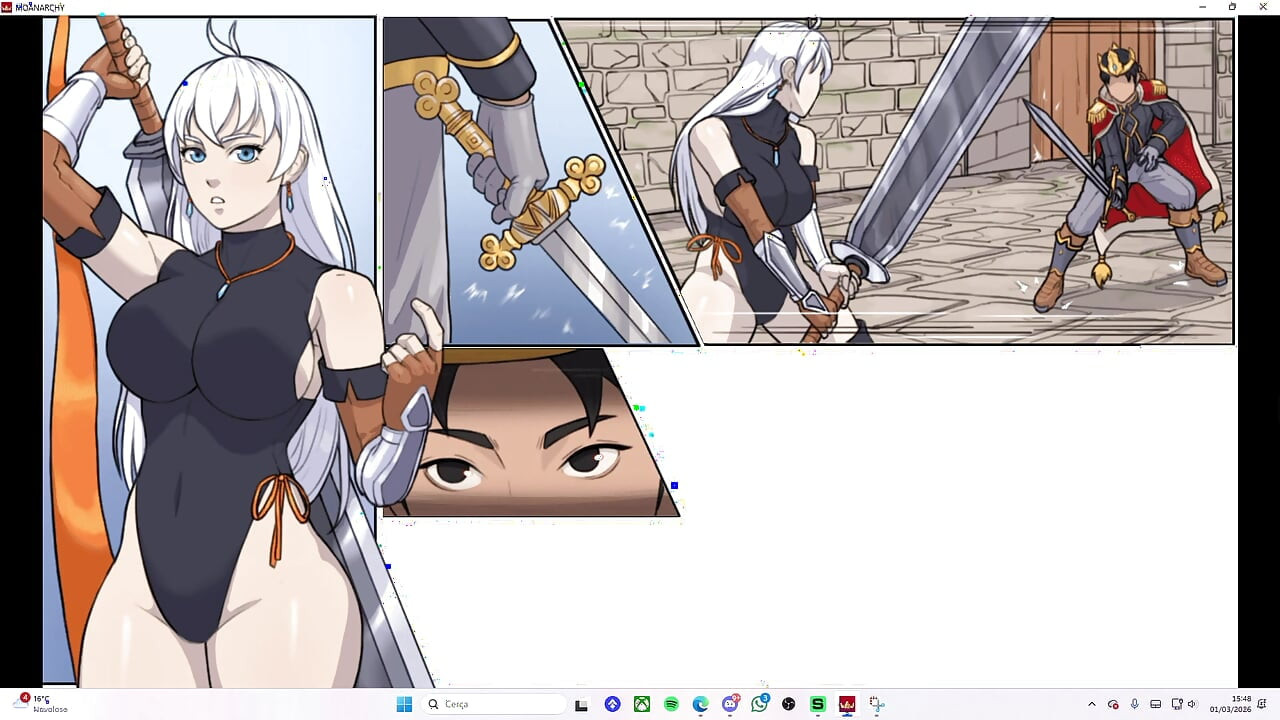The width and height of the screenshot is (1280, 720).
Task: Open network settings tray icon
Action: tap(1176, 704)
